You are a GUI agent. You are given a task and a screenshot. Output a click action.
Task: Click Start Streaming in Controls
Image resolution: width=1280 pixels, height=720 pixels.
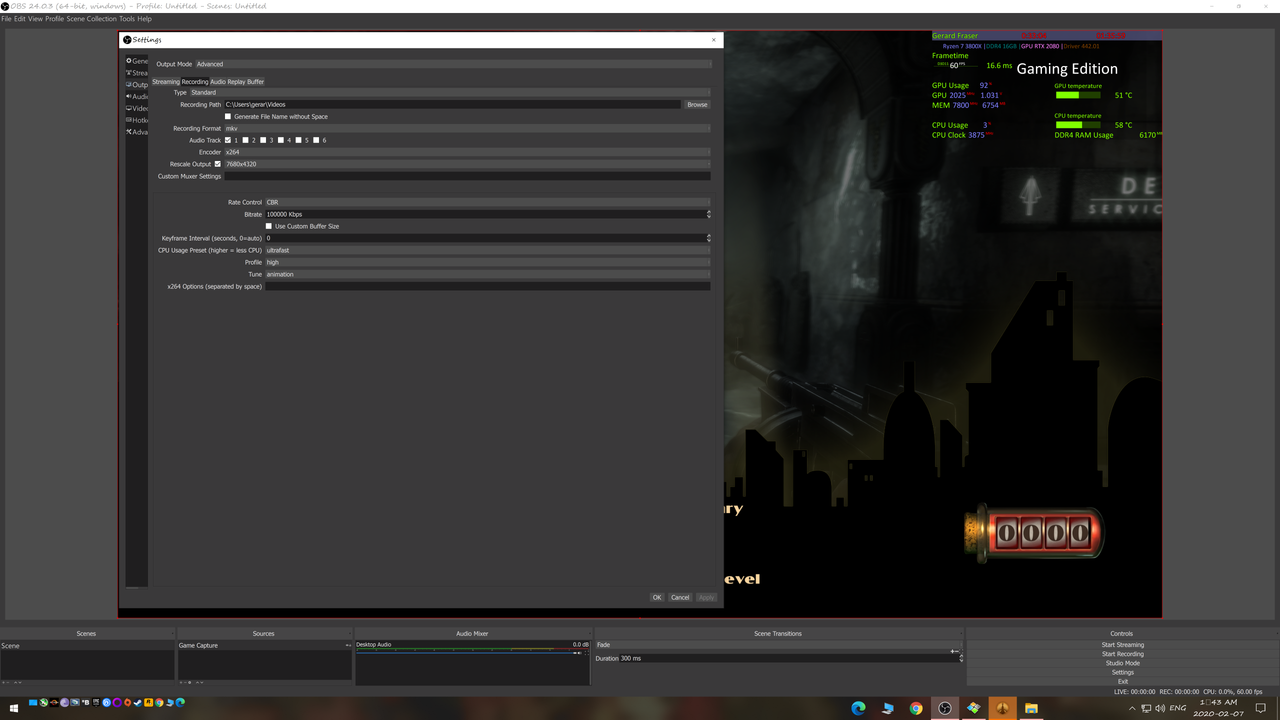(1122, 645)
